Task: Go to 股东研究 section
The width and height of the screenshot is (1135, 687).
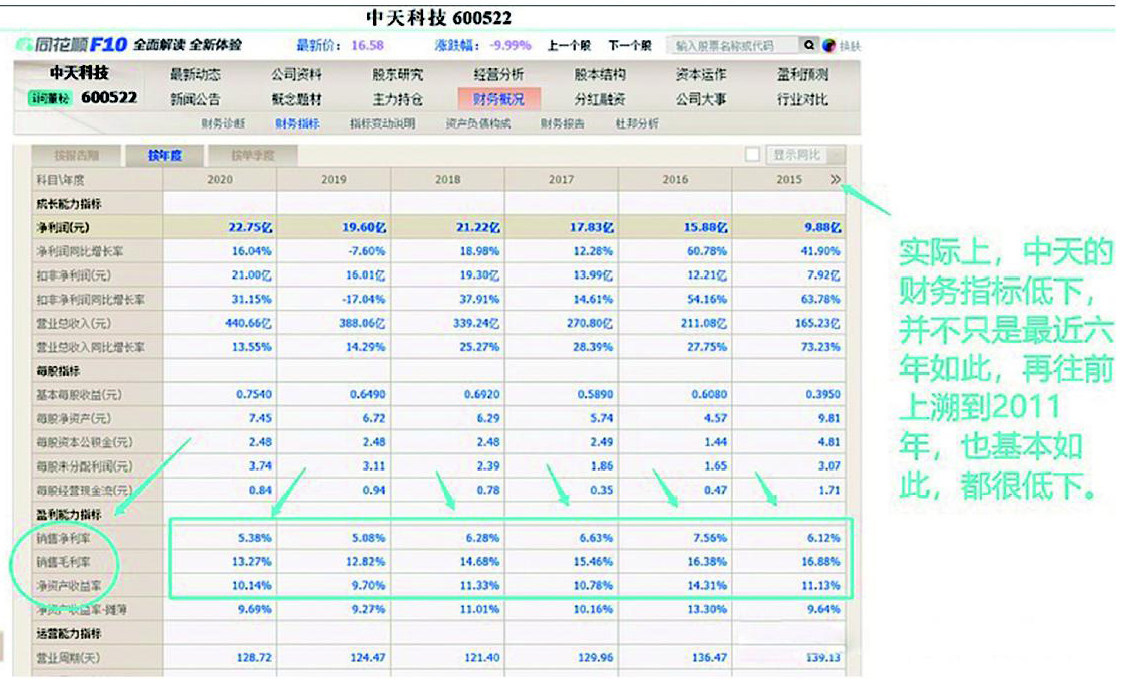Action: coord(397,74)
